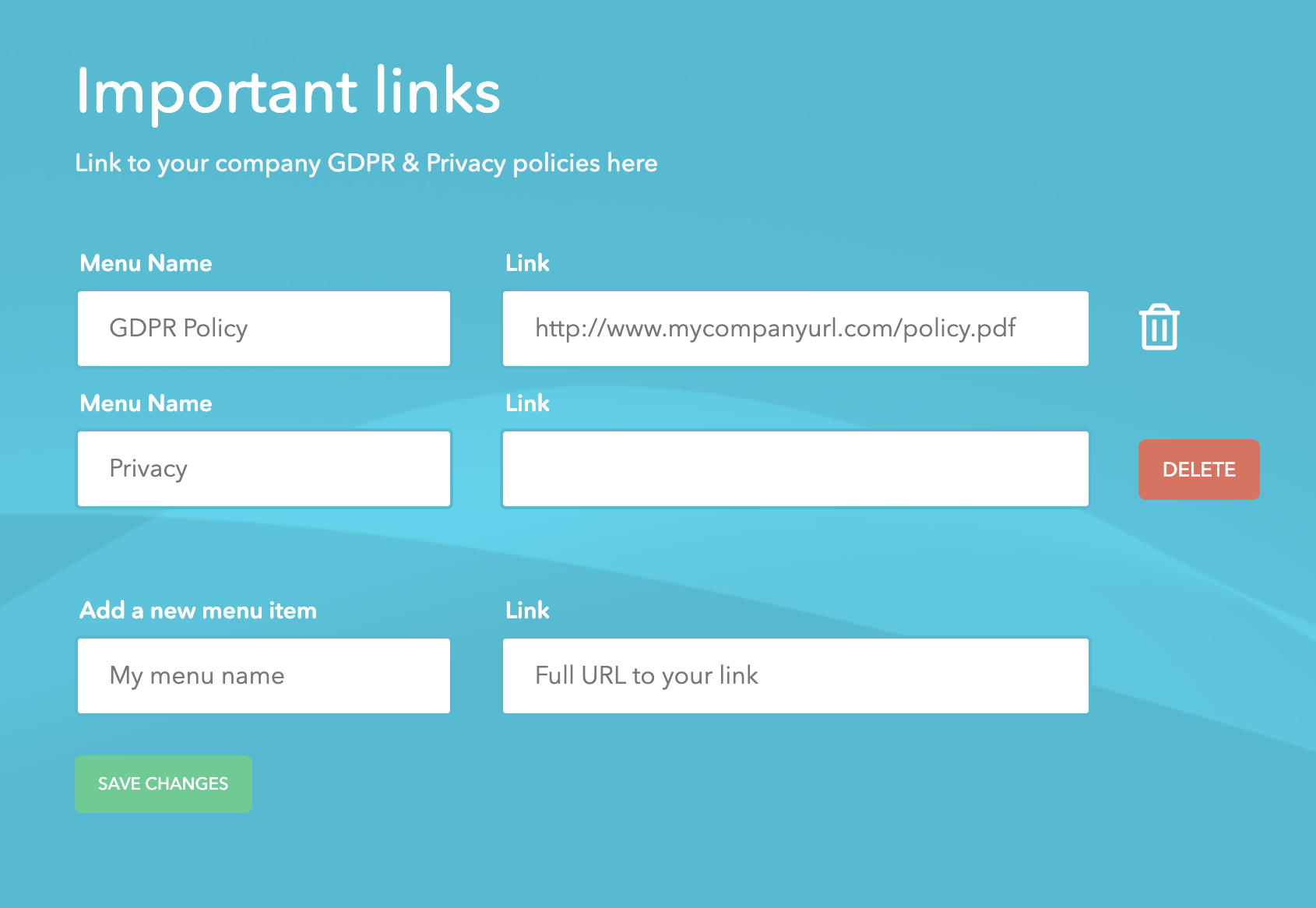The height and width of the screenshot is (908, 1316).
Task: Click the SAVE CHANGES button
Action: [163, 783]
